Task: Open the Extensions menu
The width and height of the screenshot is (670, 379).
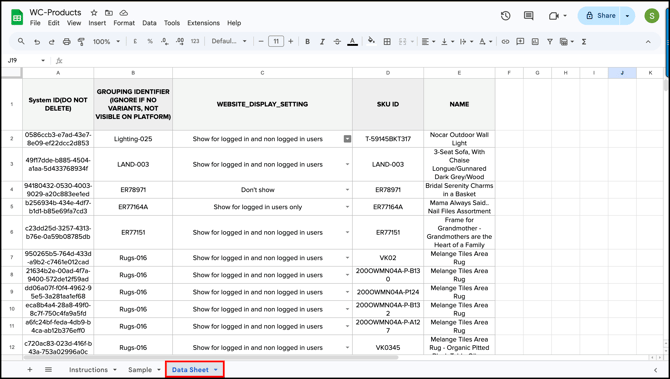Action: [x=203, y=23]
